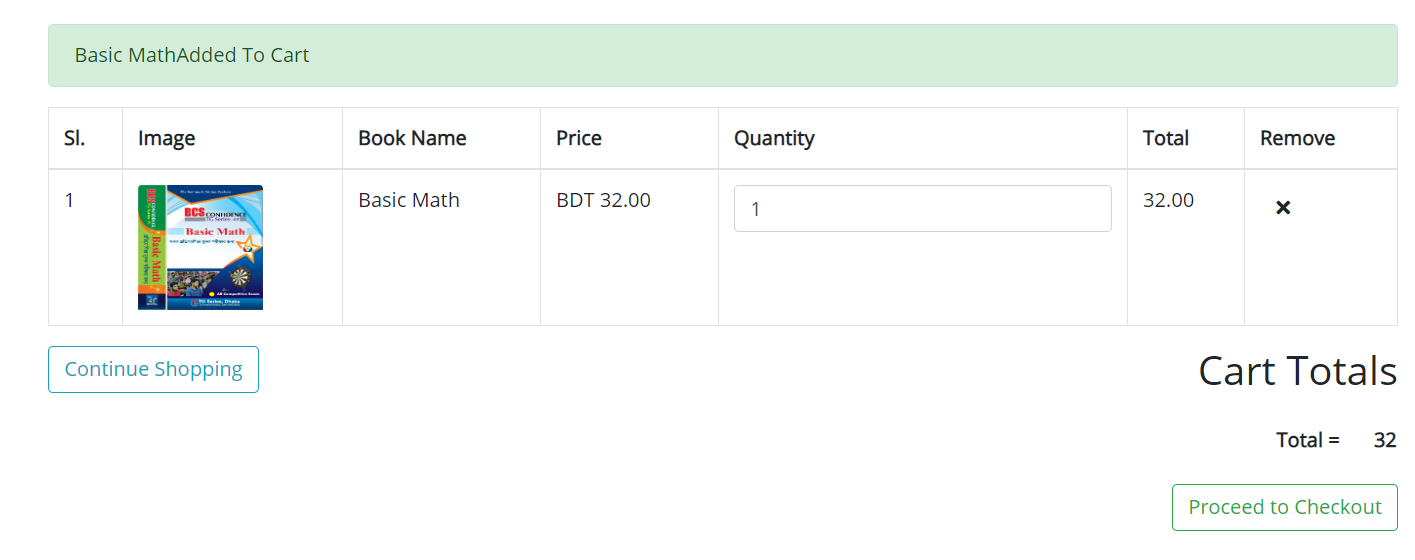Focus the quantity input field

click(922, 208)
